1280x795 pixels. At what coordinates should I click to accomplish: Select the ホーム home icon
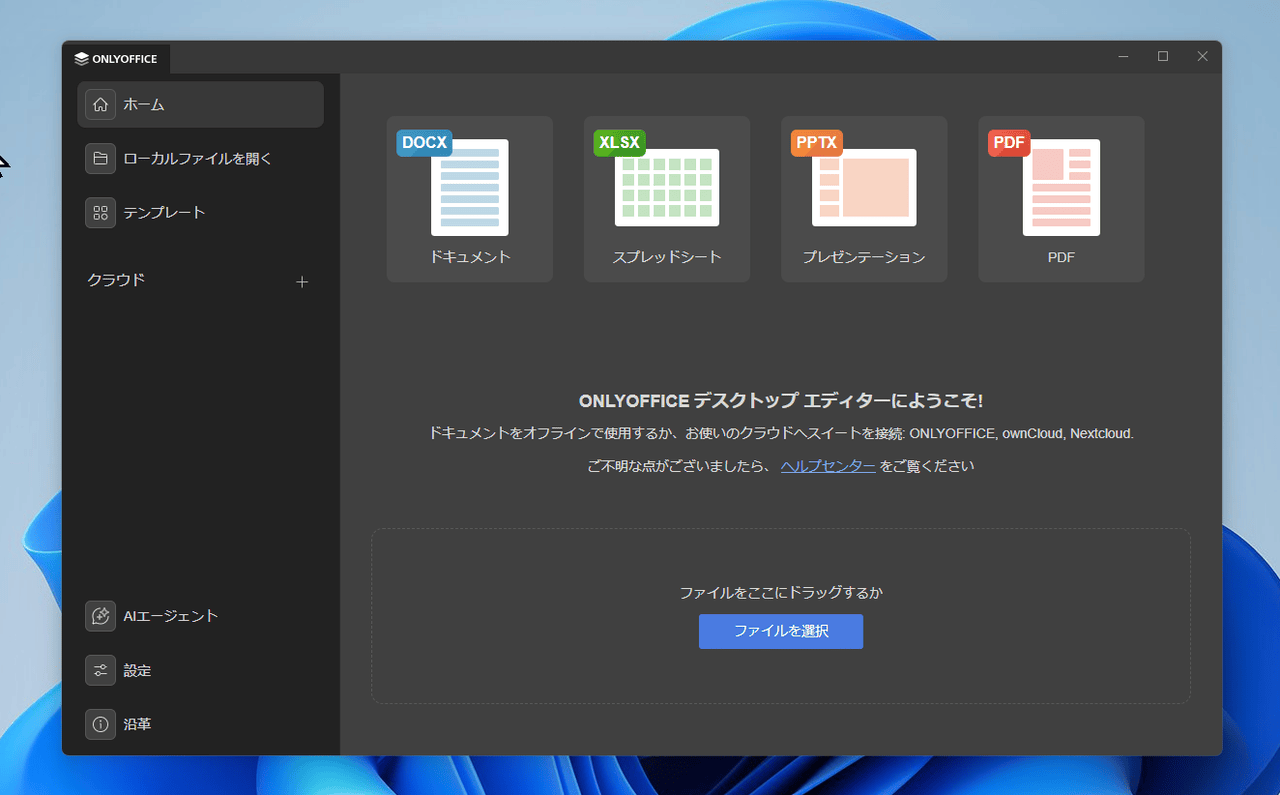(100, 104)
